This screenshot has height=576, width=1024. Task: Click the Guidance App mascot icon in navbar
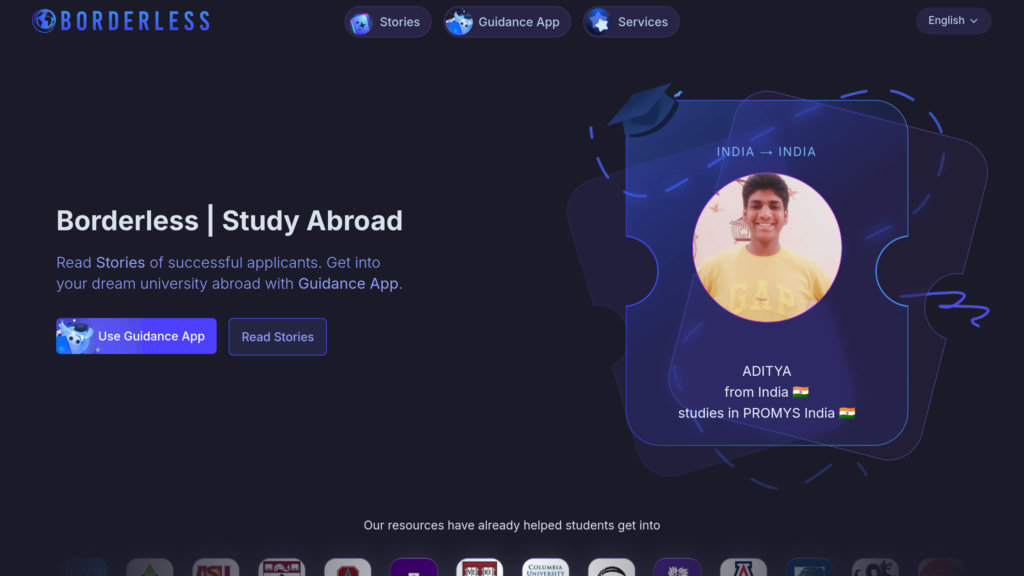(x=460, y=22)
